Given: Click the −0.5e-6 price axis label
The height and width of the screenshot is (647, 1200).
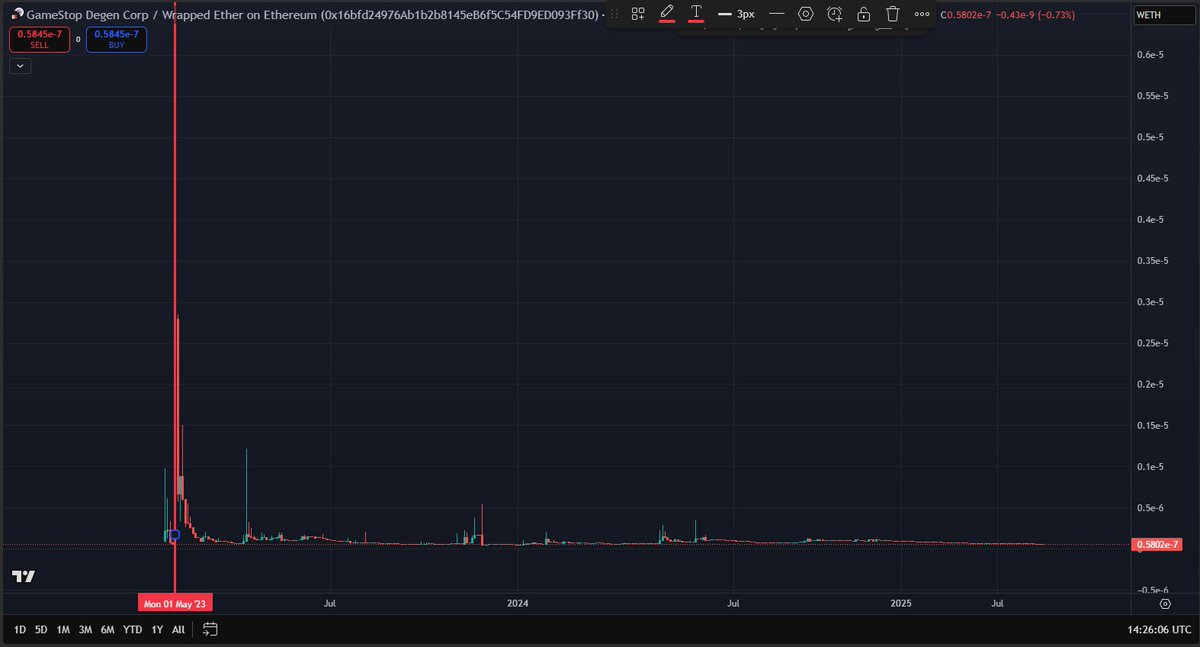Looking at the screenshot, I should (1151, 590).
